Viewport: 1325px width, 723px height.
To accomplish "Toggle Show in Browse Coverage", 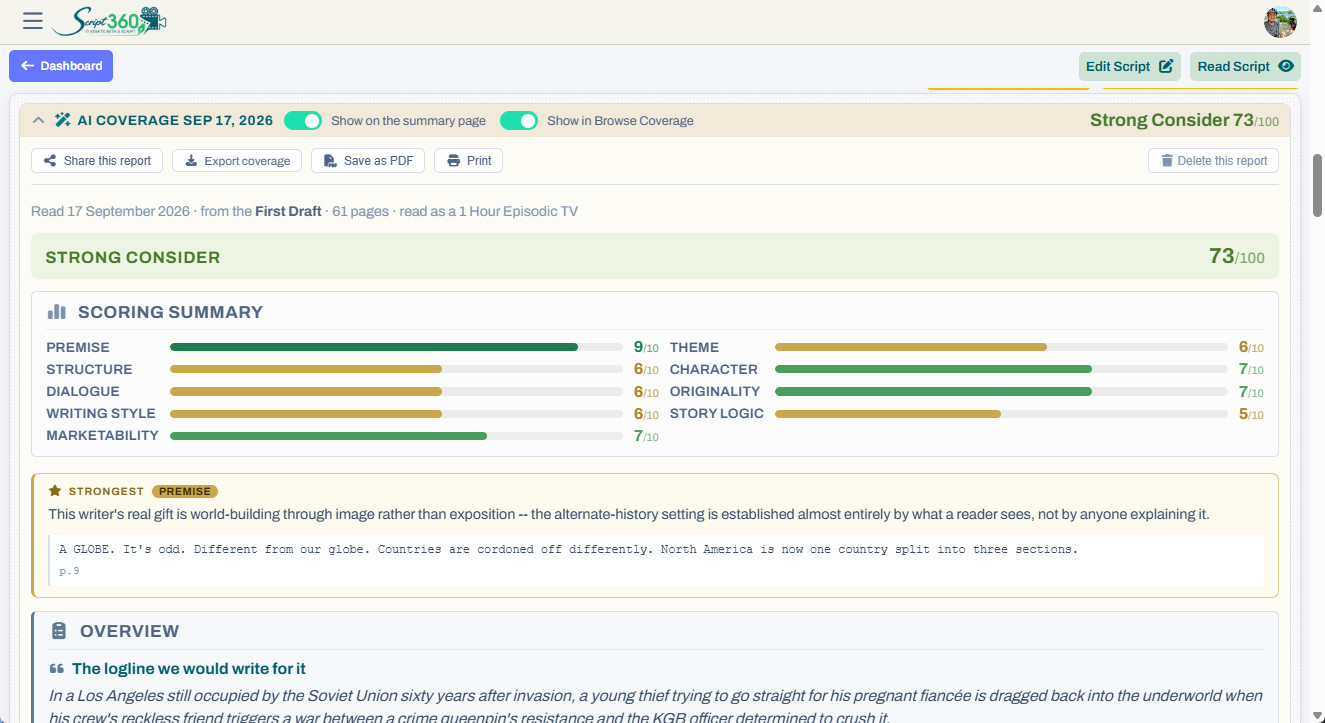I will tap(519, 121).
